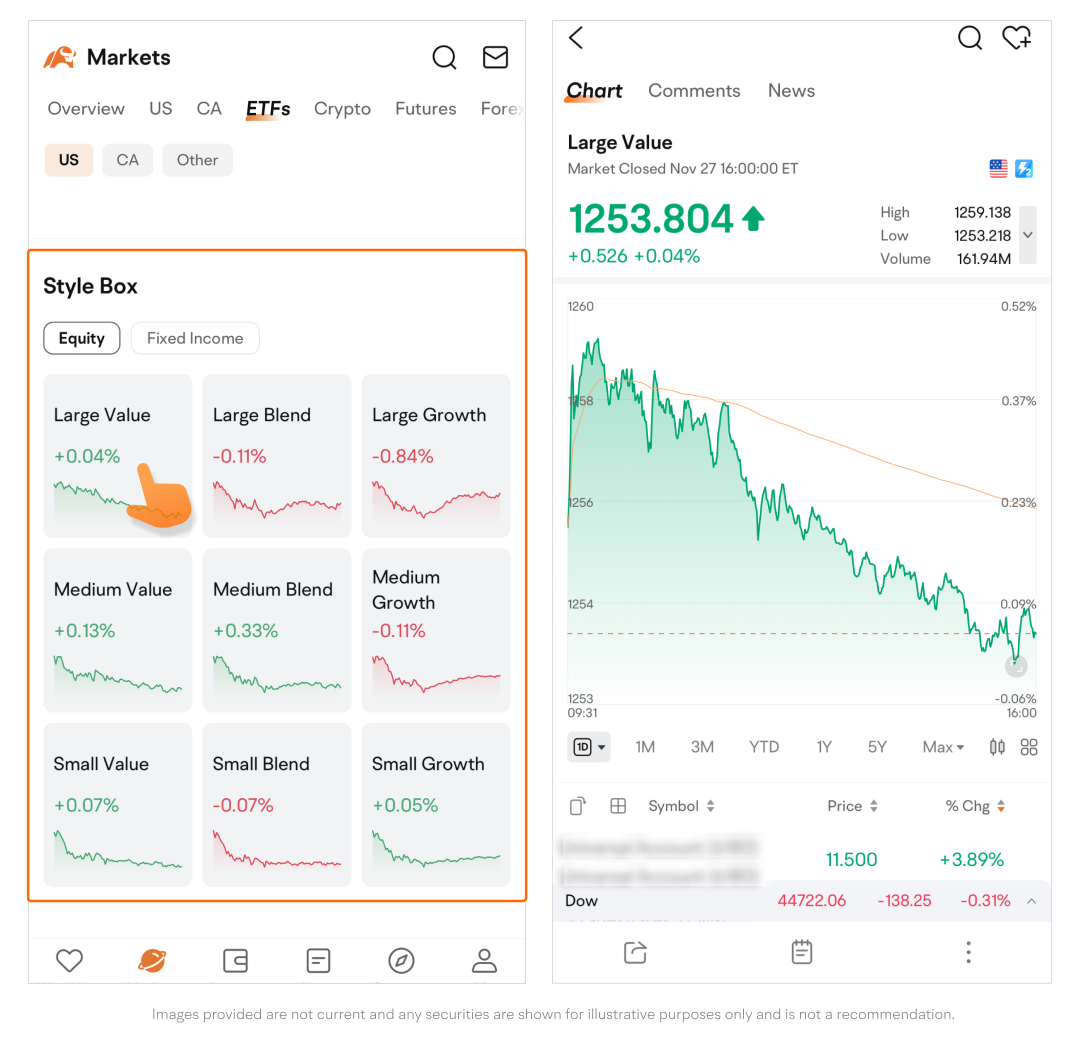Expand the High/Low/Volume details chevron
This screenshot has width=1080, height=1044.
(x=1028, y=235)
